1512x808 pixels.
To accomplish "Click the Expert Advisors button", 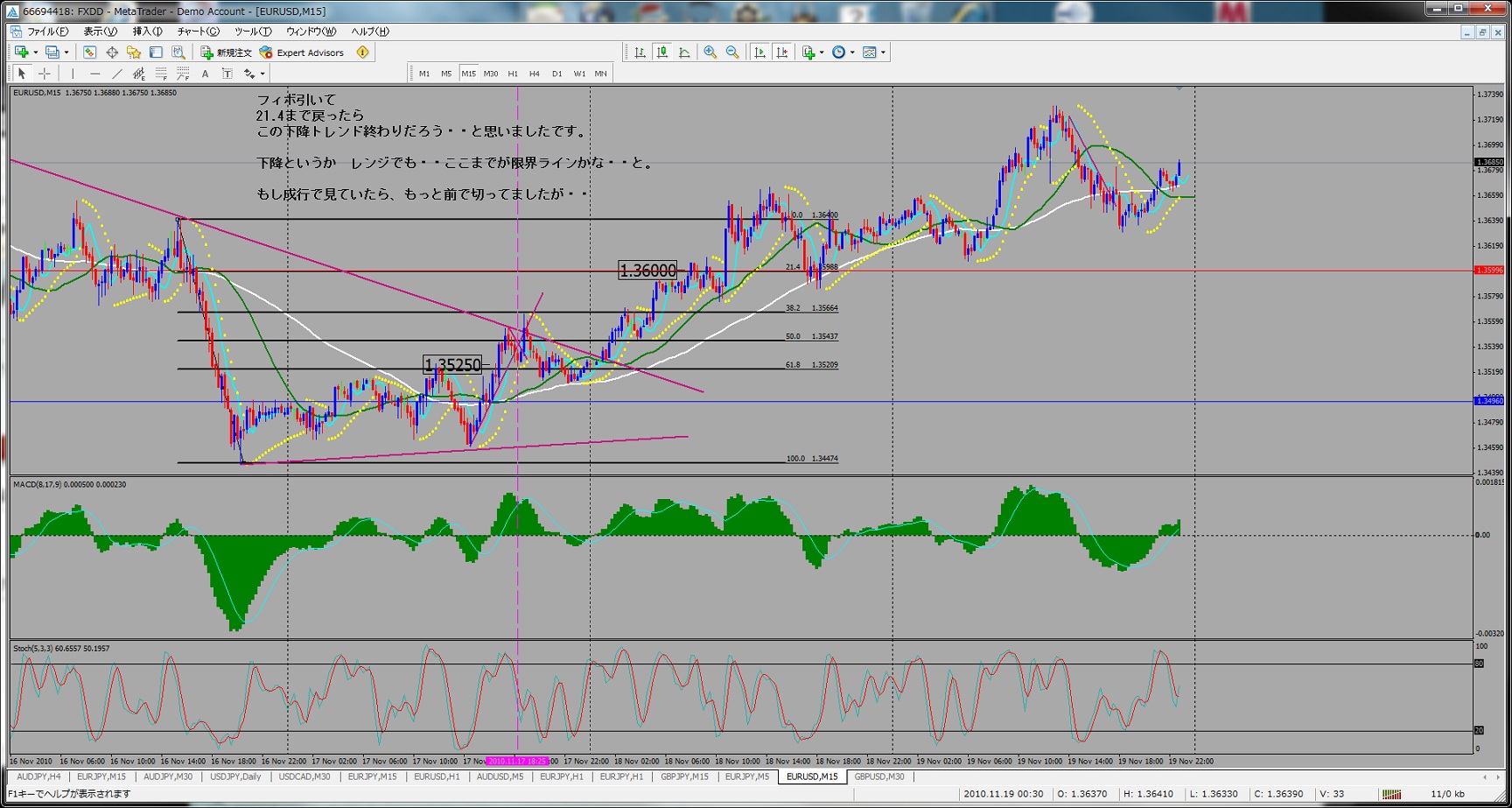I will [x=303, y=53].
